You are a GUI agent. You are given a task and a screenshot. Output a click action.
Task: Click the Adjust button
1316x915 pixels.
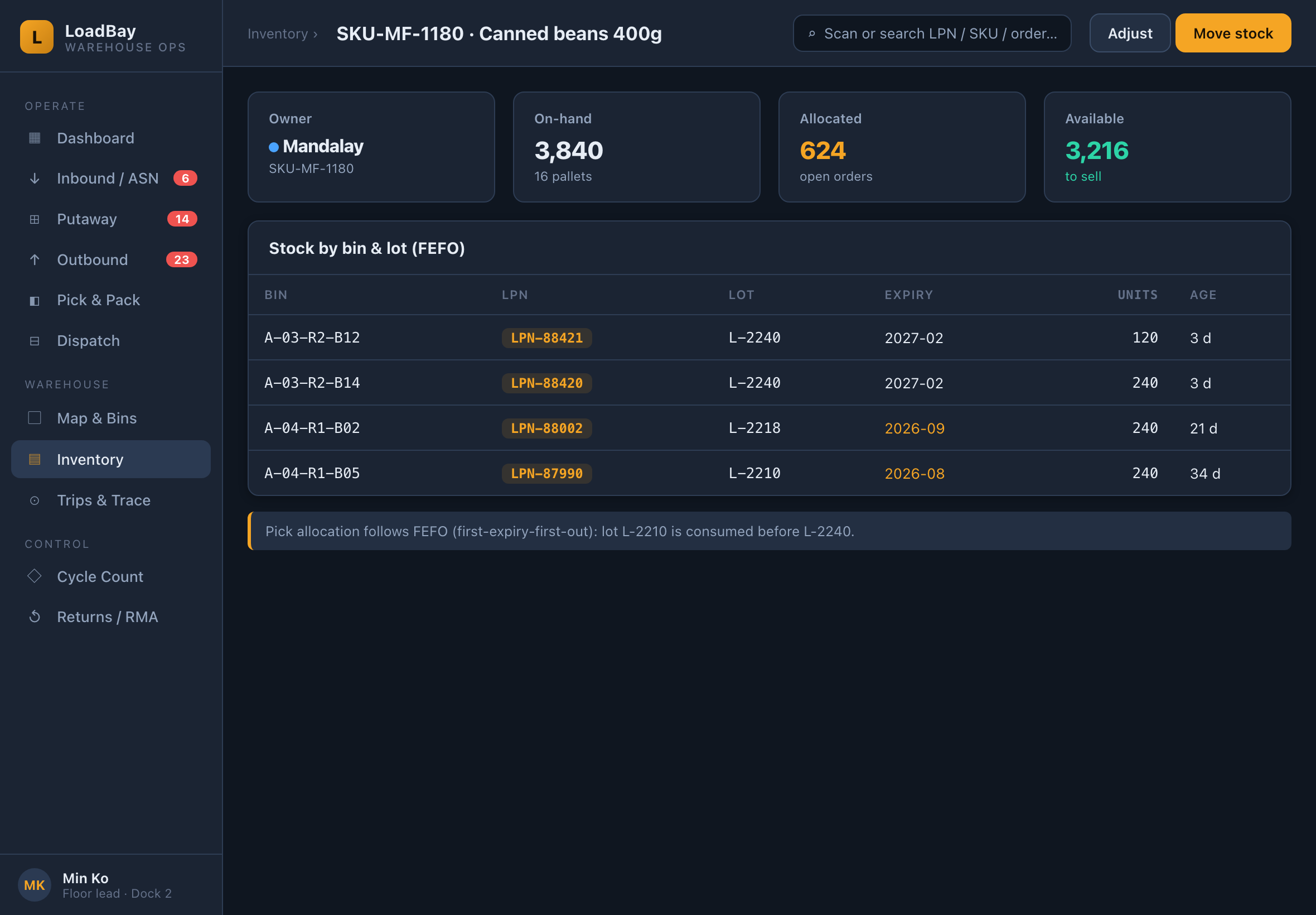tap(1130, 33)
